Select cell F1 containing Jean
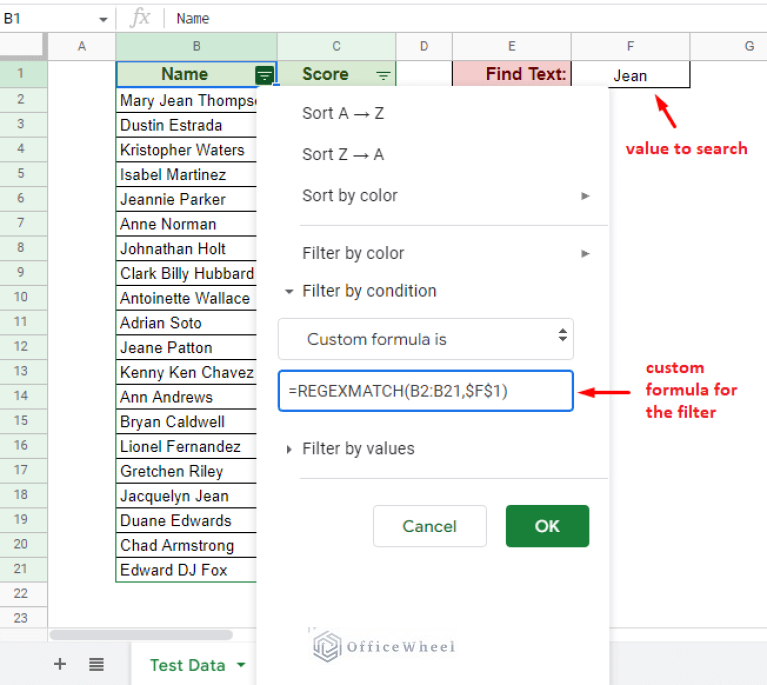This screenshot has width=767, height=685. click(x=630, y=75)
